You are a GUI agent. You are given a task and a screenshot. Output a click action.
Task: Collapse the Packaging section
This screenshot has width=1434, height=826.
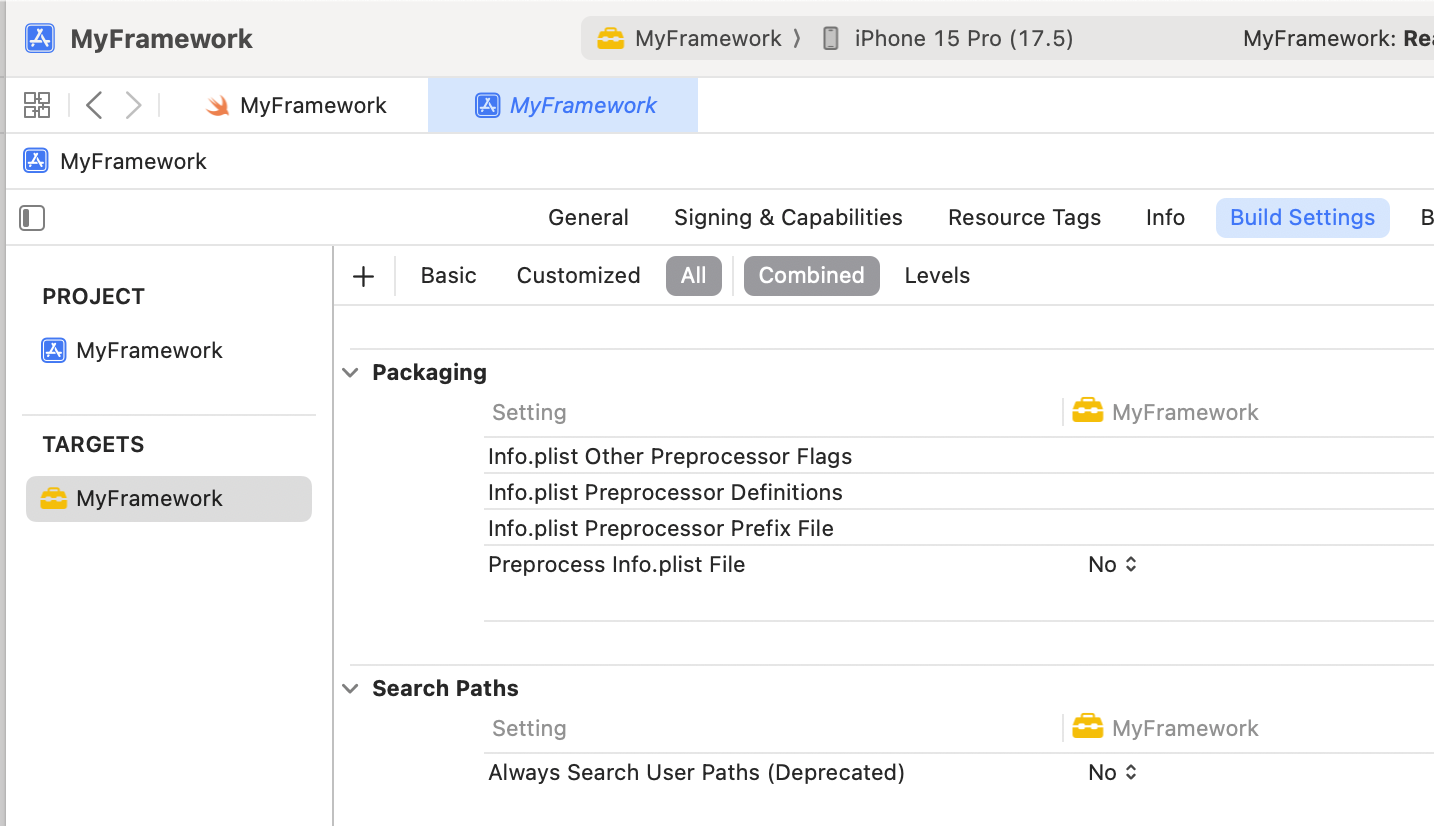coord(350,372)
